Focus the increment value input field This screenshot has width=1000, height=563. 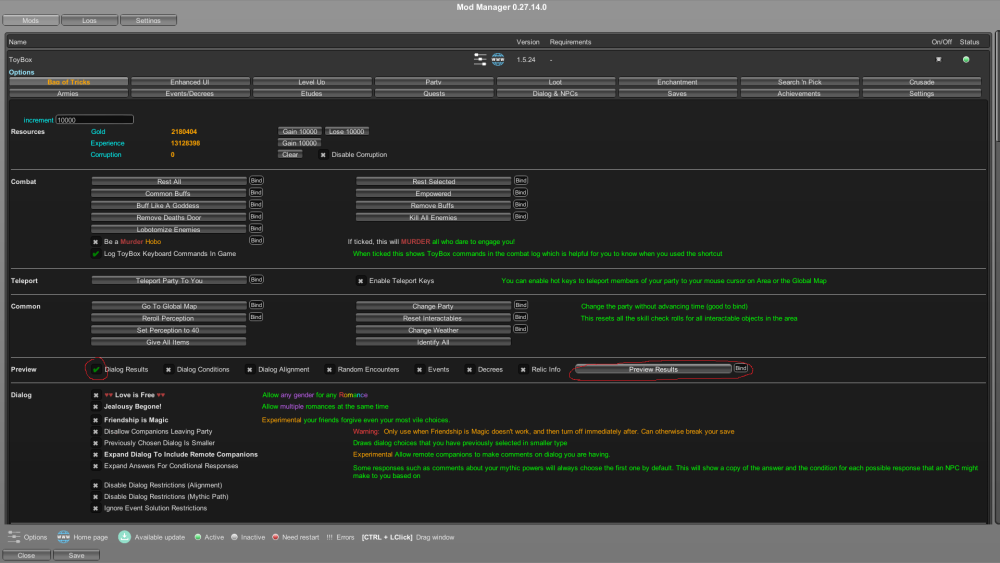point(94,120)
